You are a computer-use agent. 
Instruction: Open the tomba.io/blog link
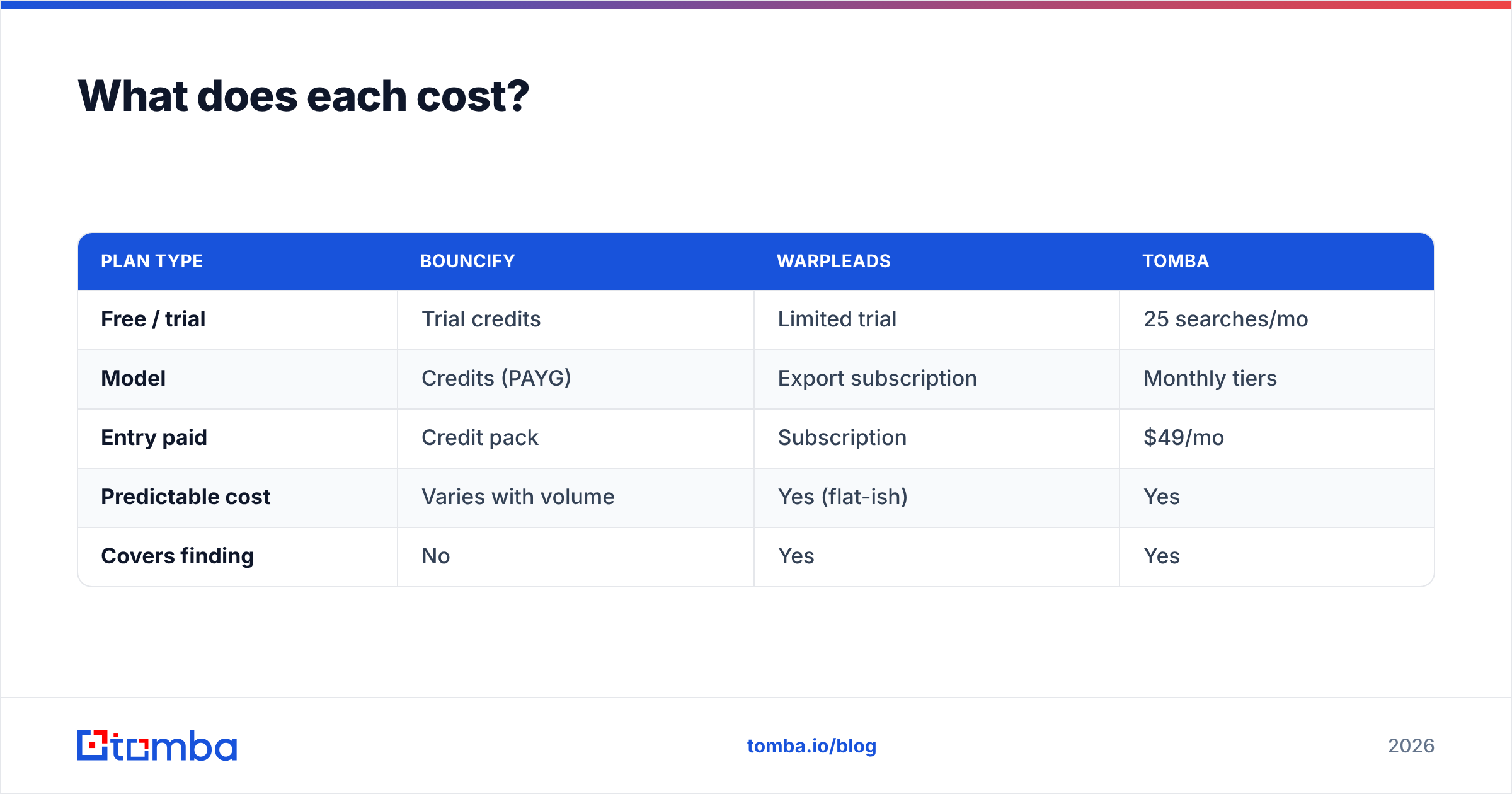coord(811,746)
